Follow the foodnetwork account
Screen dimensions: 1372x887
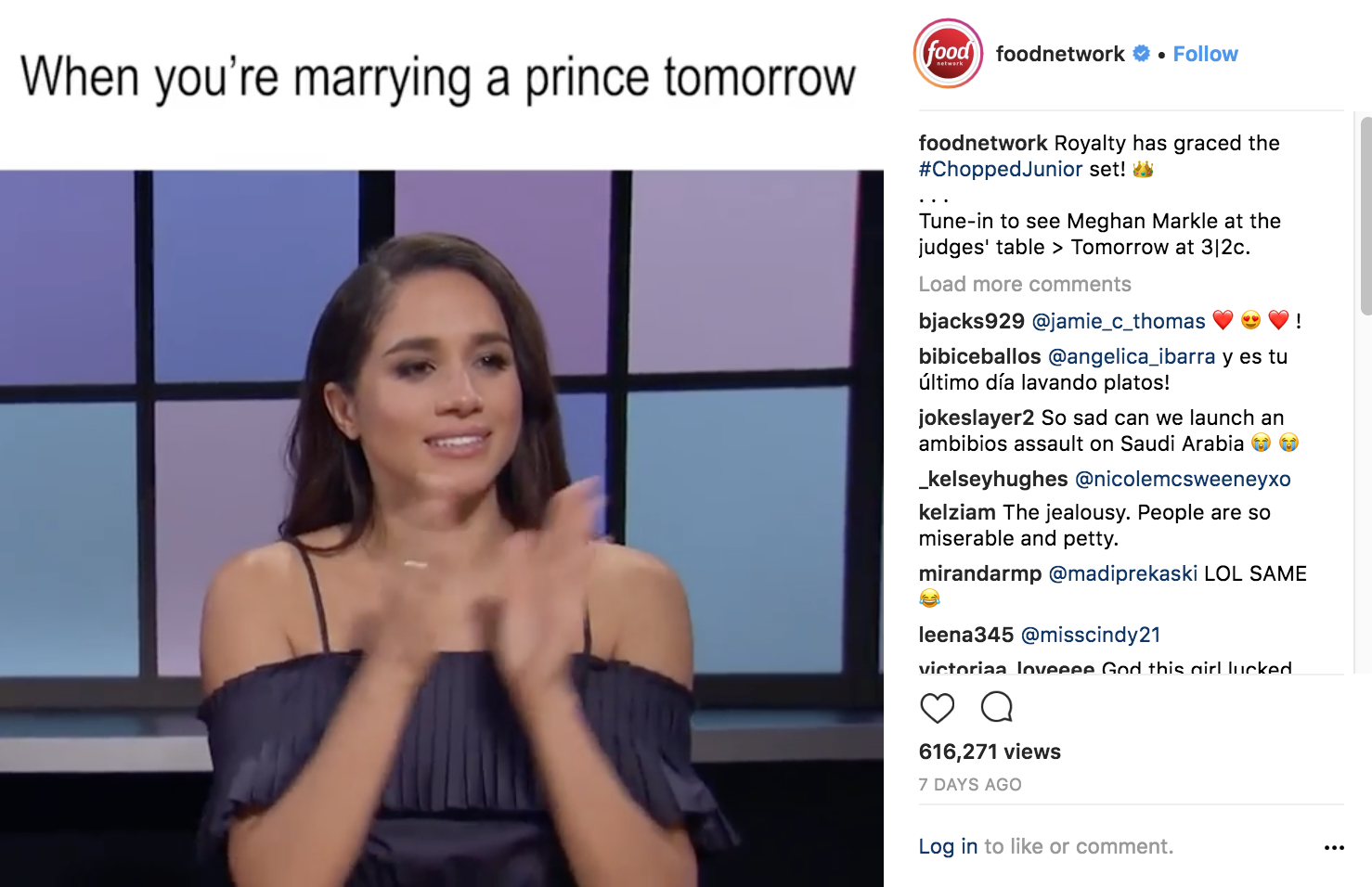click(x=1205, y=54)
